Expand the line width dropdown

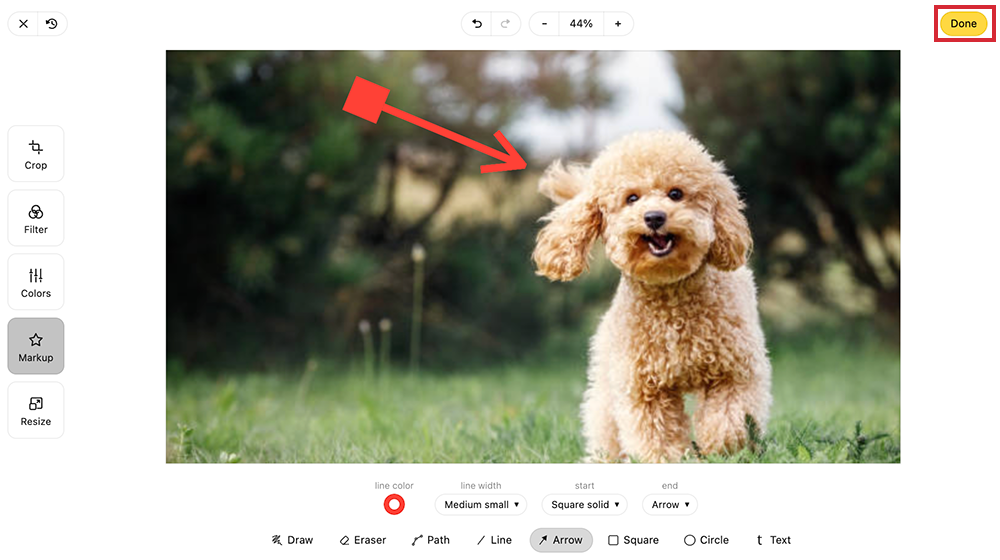point(482,505)
